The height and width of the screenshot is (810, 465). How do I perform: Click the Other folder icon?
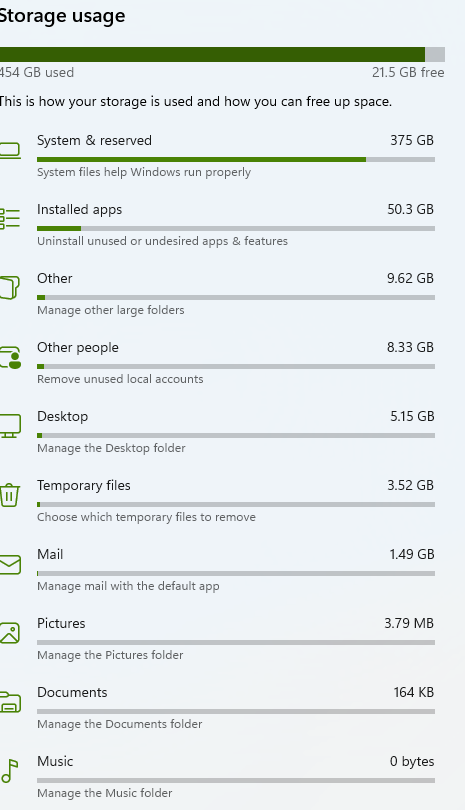point(9,288)
